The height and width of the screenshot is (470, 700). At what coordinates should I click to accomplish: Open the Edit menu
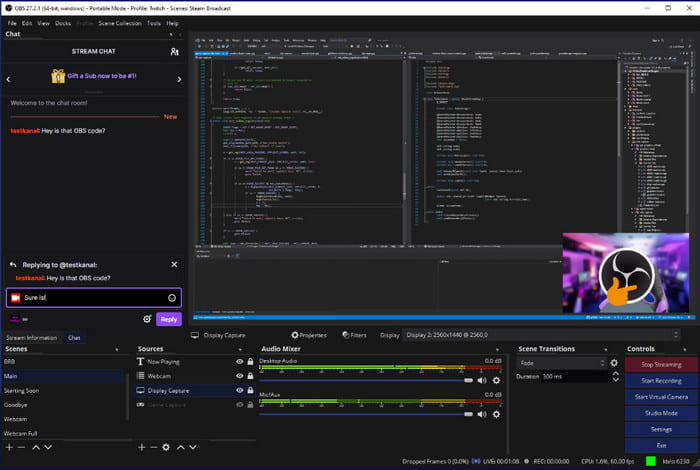click(x=27, y=23)
